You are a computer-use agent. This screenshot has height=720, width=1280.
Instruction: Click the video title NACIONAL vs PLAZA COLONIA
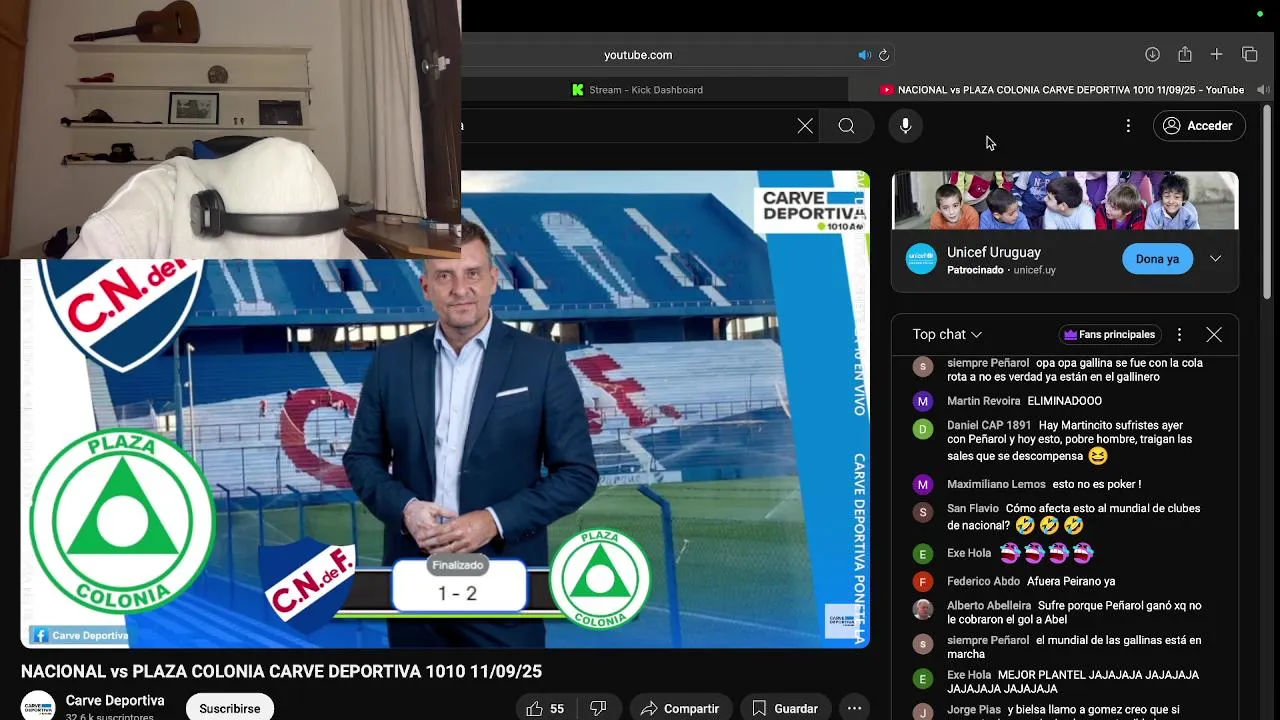click(281, 672)
